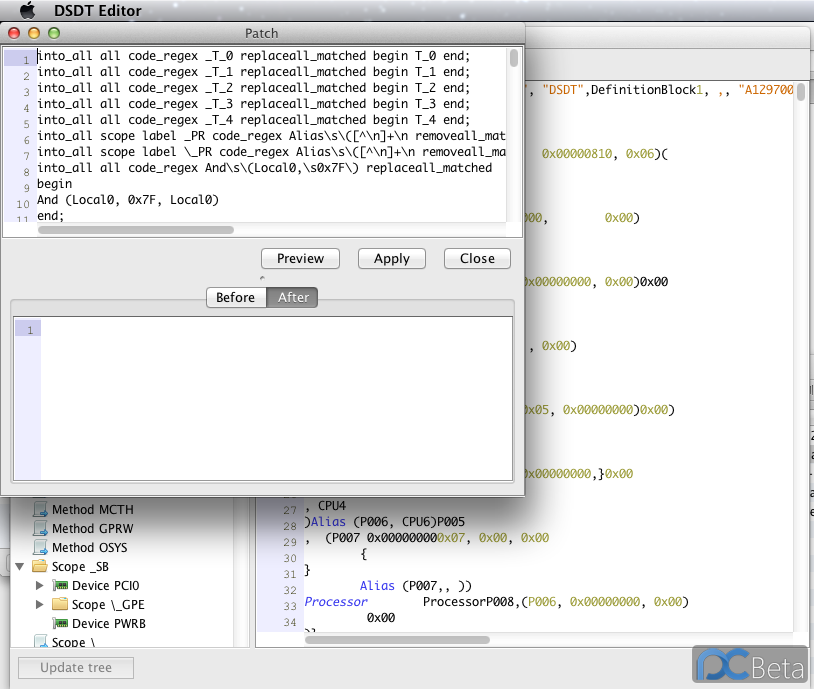This screenshot has width=814, height=689.
Task: Open the DSDT Editor application menu
Action: [x=98, y=11]
